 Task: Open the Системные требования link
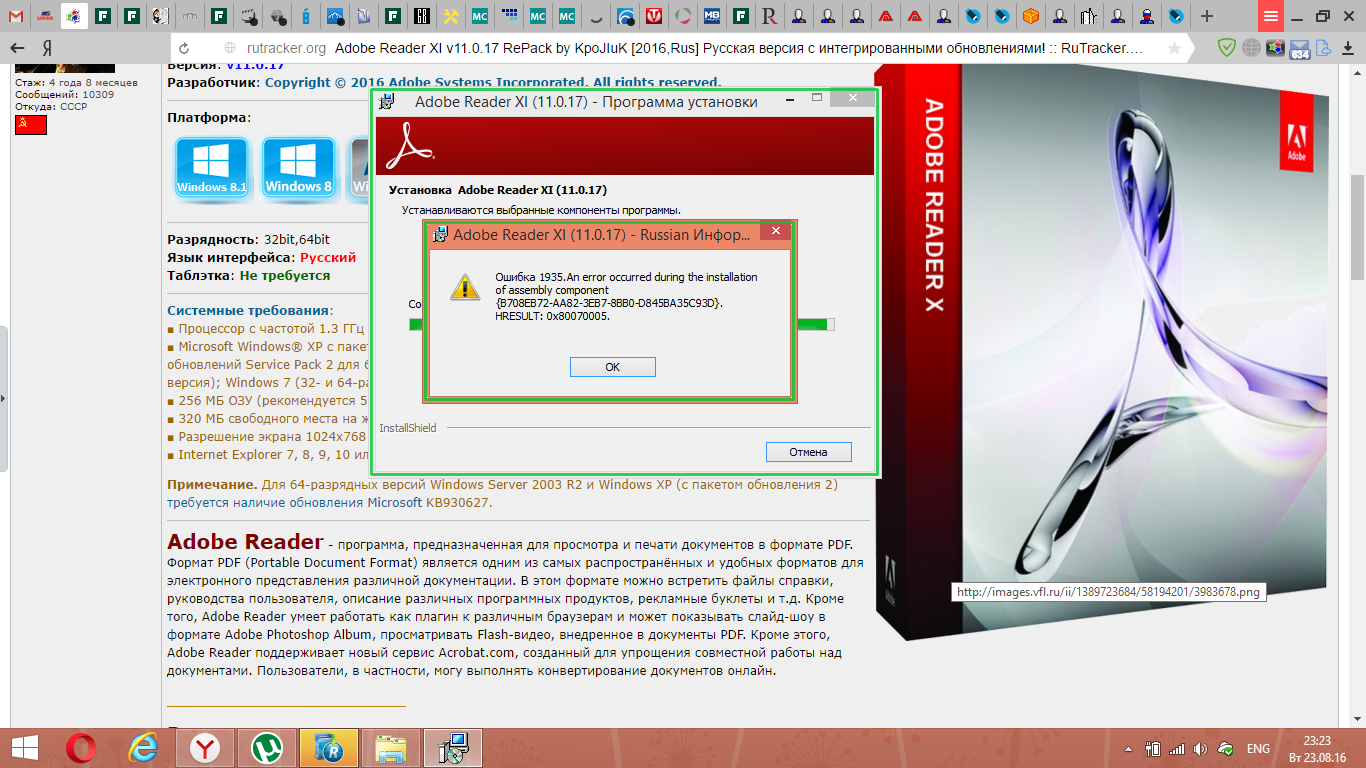[248, 310]
